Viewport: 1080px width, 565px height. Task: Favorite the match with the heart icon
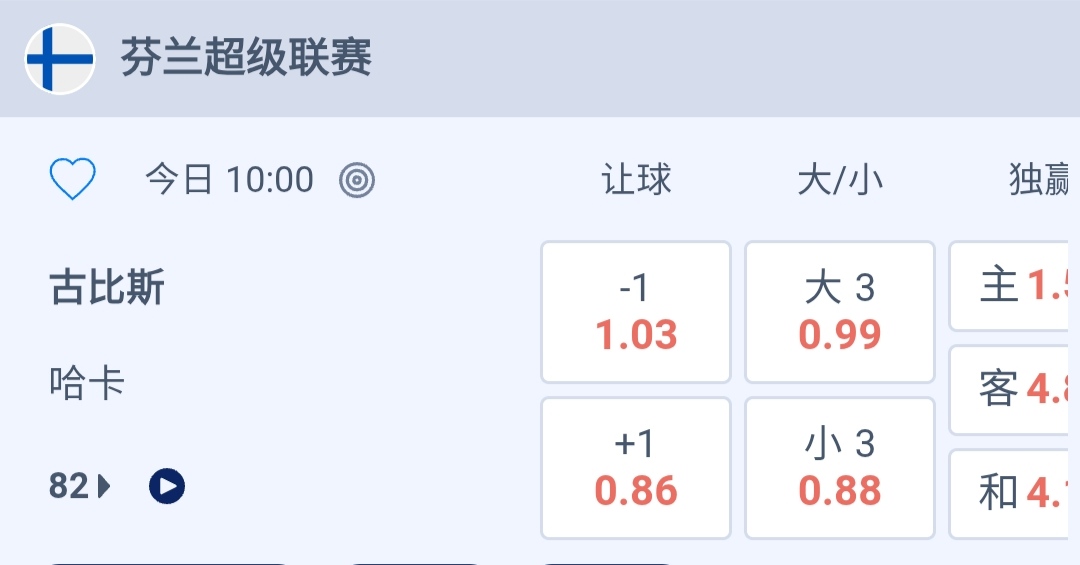tap(73, 180)
